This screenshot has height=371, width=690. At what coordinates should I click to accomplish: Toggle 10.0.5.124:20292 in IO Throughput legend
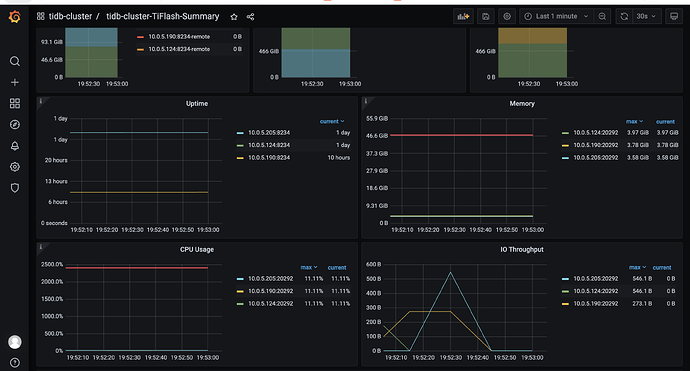tap(595, 291)
